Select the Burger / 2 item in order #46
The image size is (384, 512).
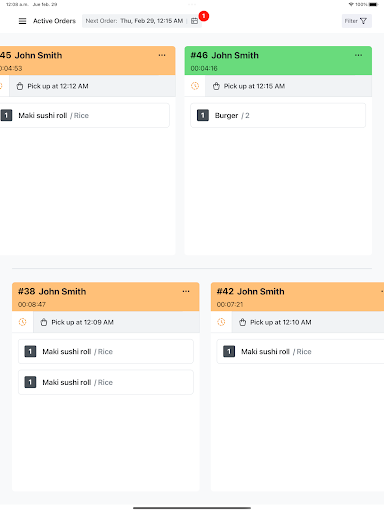point(278,115)
